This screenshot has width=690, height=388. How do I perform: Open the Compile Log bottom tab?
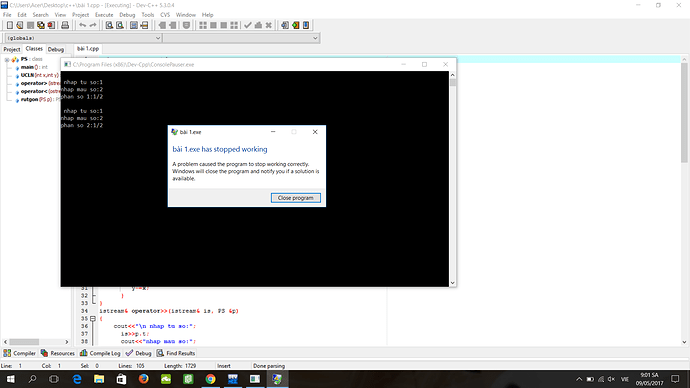click(x=100, y=353)
